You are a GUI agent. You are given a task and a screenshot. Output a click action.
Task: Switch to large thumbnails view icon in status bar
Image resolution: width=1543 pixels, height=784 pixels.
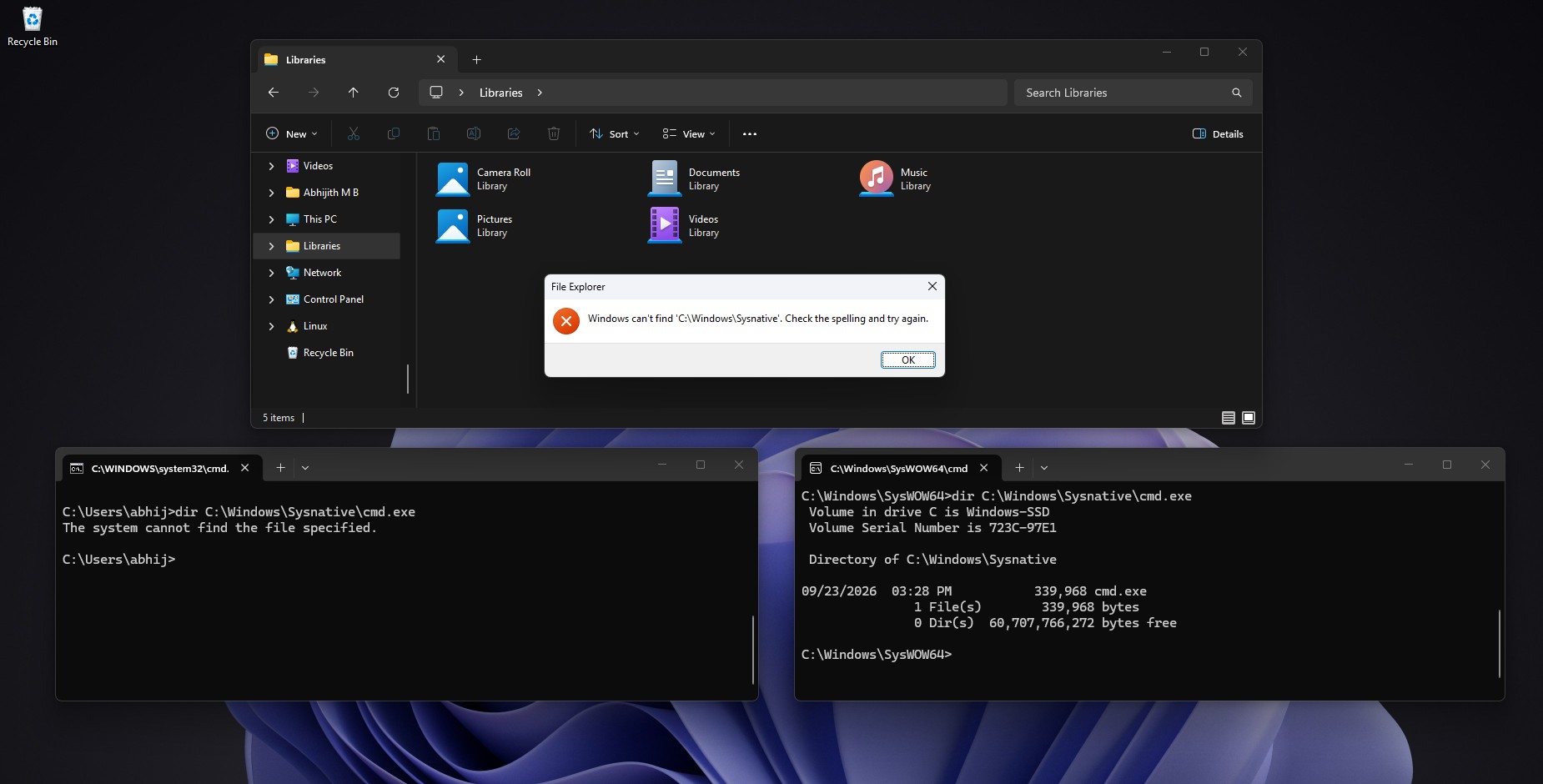point(1249,418)
